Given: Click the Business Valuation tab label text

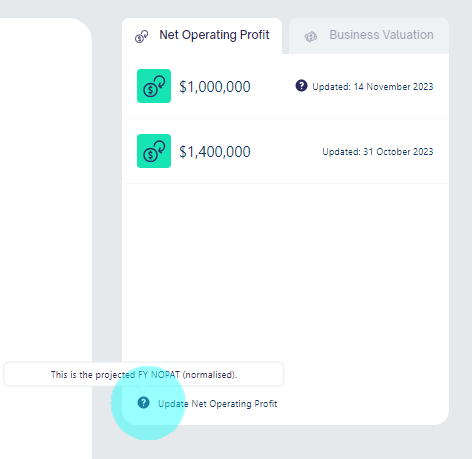Looking at the screenshot, I should coord(381,35).
